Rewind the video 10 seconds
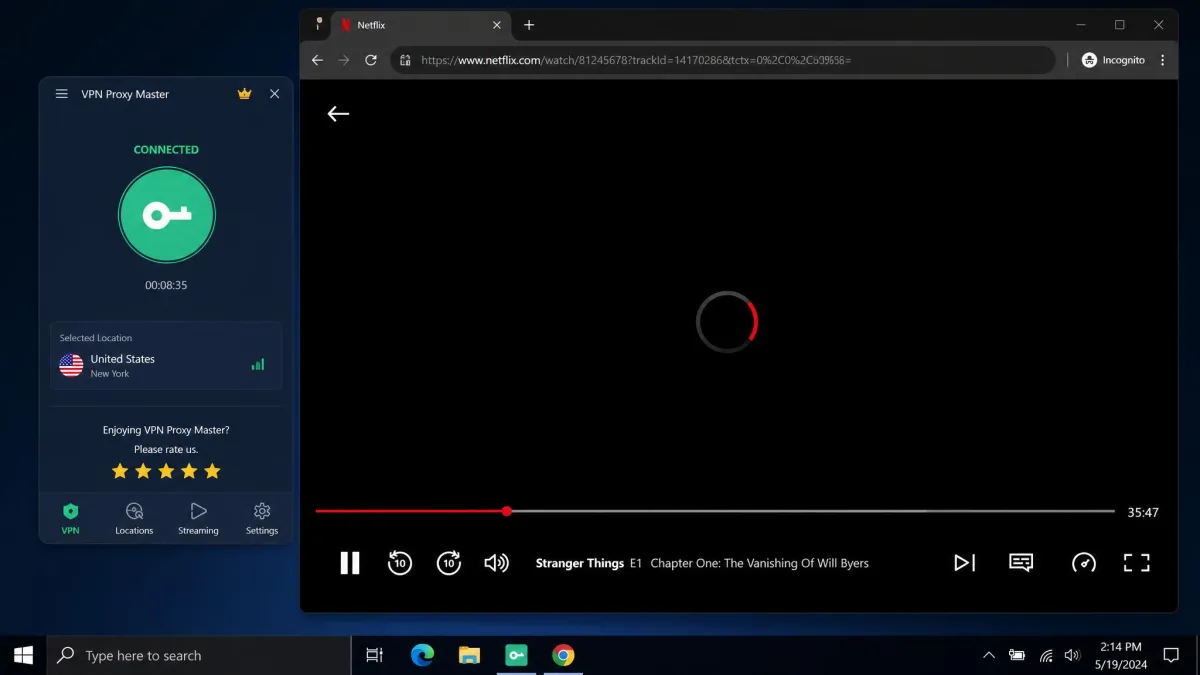Screen dimensions: 1200x675 [400, 563]
